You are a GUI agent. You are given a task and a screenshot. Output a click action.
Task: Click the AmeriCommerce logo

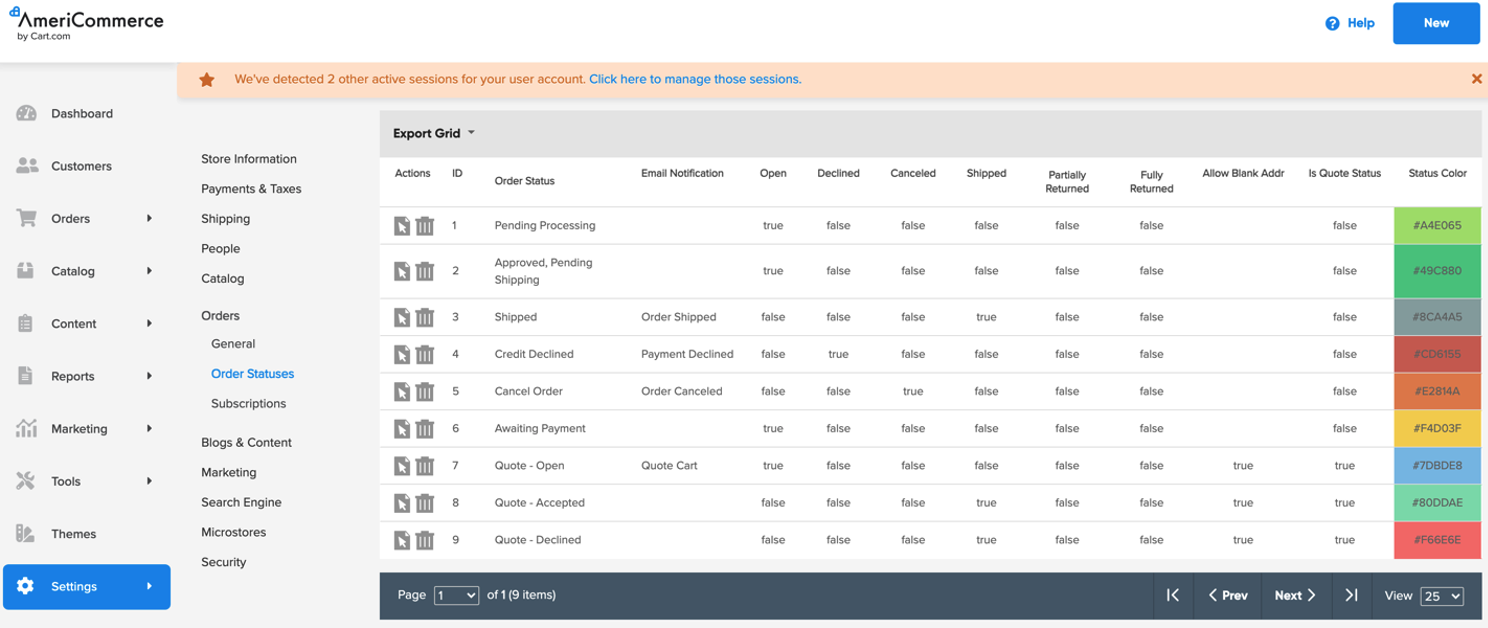(86, 24)
